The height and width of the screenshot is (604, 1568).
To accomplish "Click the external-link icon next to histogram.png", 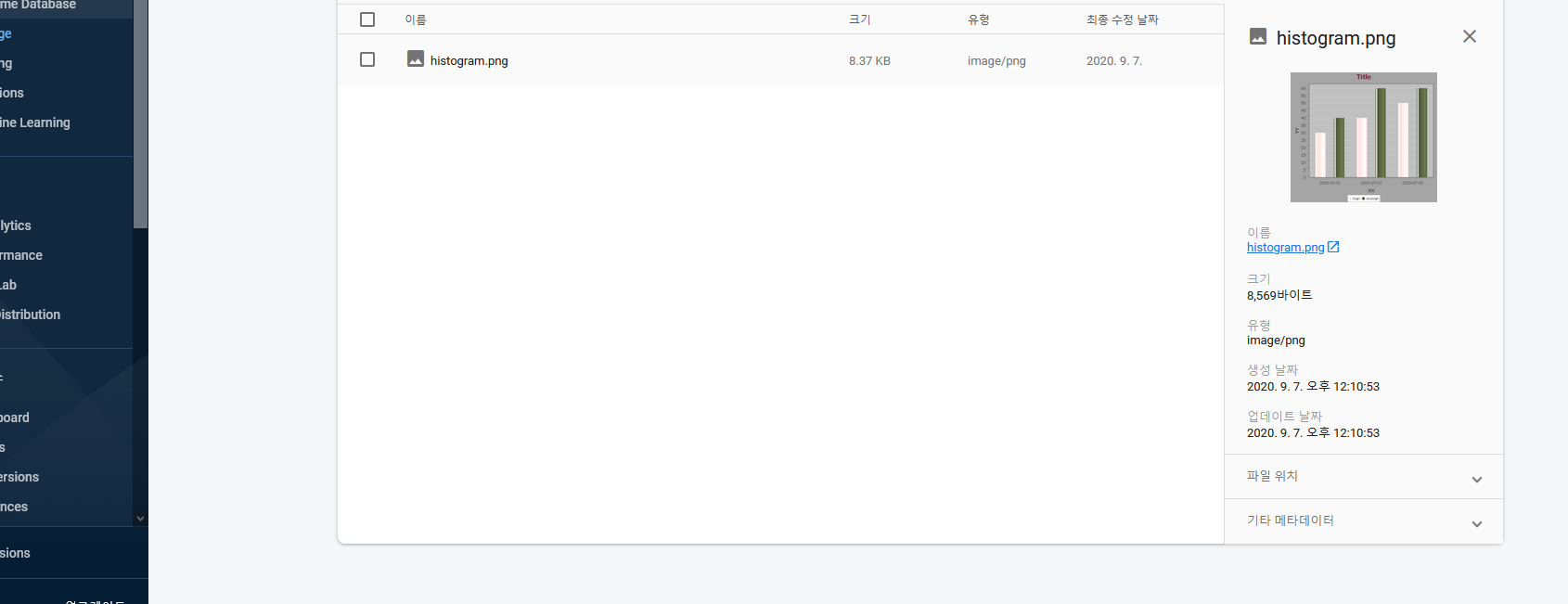I will (x=1333, y=247).
